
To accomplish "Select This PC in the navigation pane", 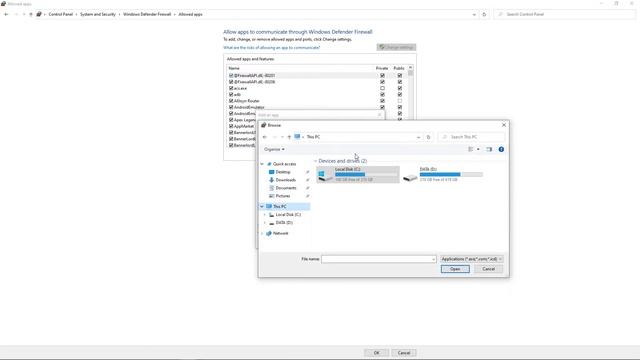I will (x=280, y=207).
